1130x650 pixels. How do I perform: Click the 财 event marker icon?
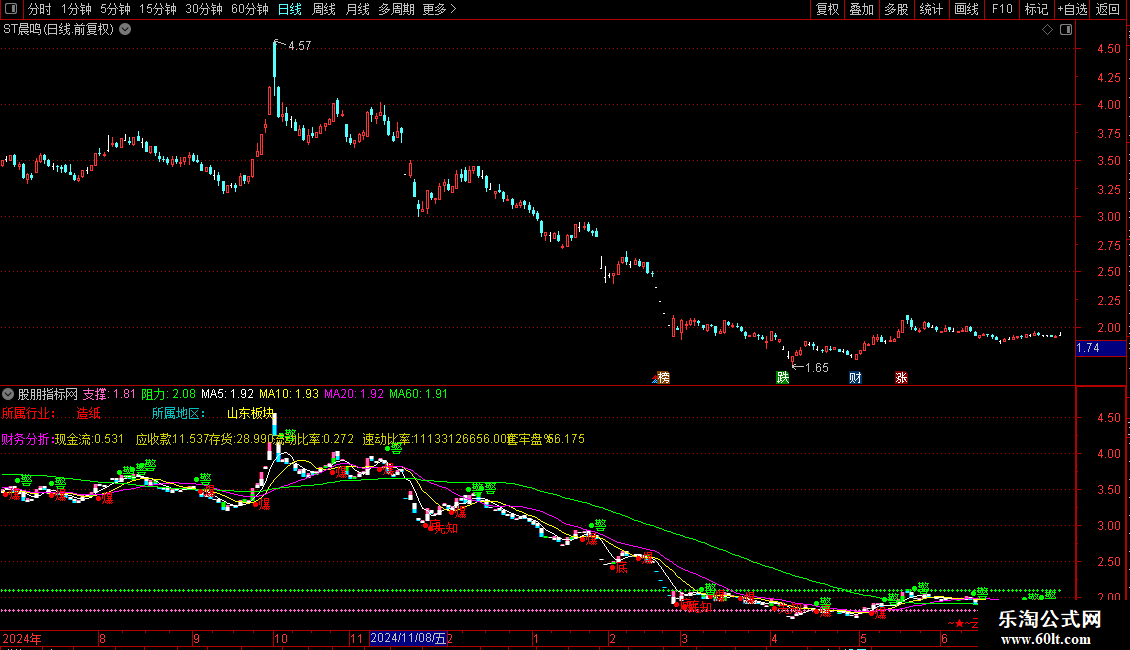pyautogui.click(x=855, y=378)
